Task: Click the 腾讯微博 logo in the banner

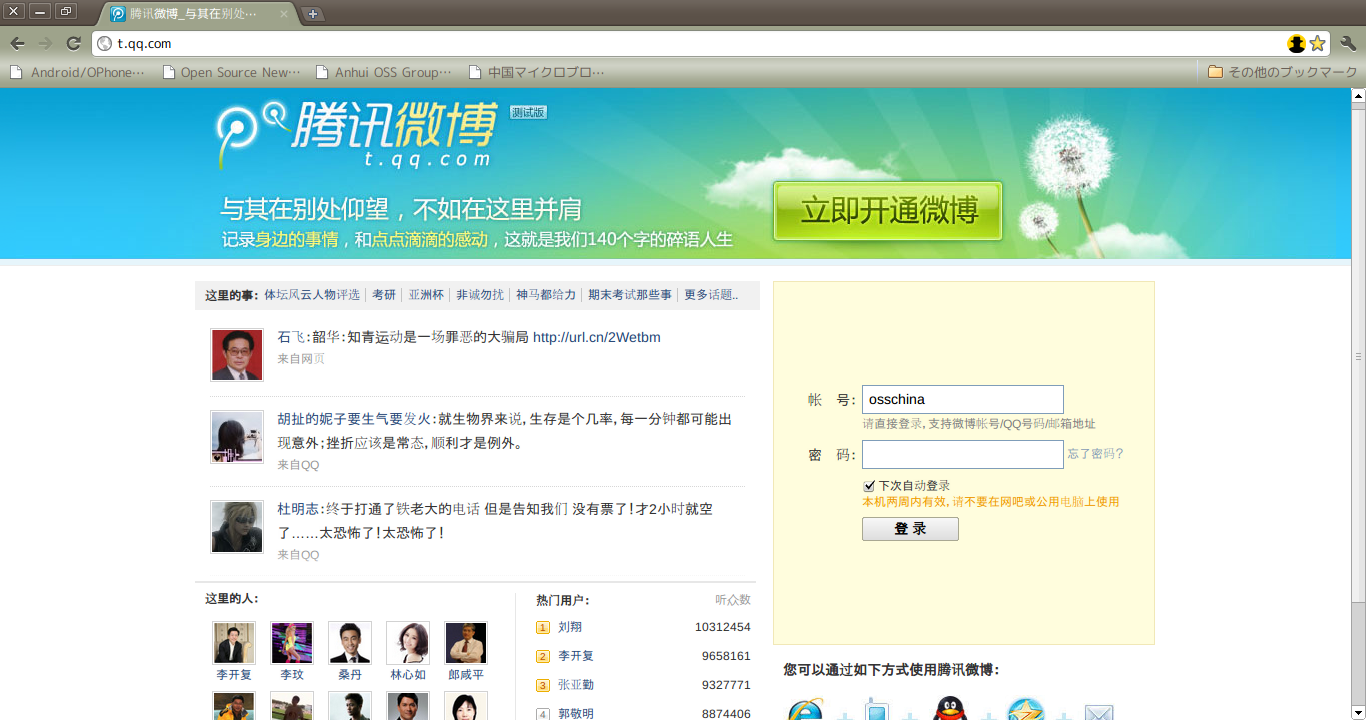Action: [357, 134]
